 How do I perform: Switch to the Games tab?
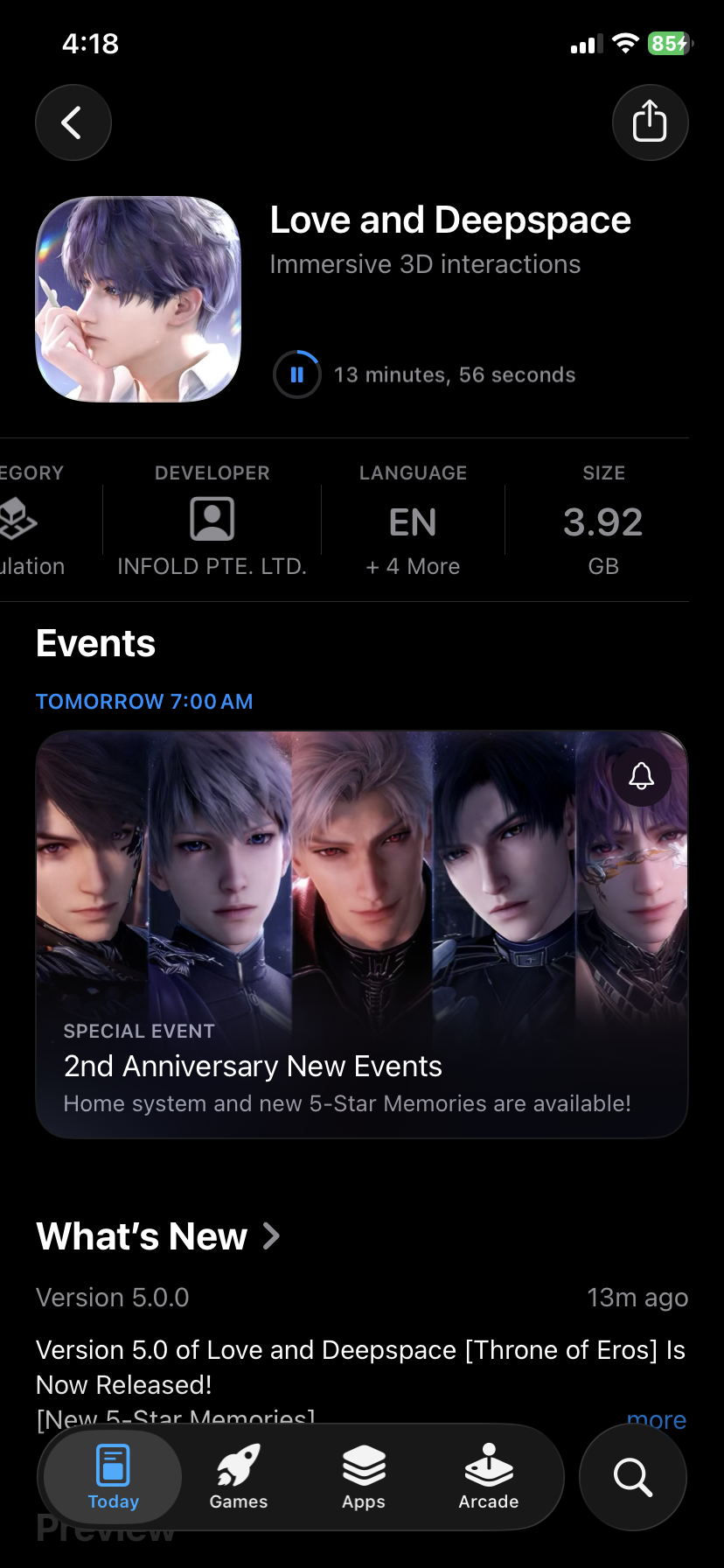[239, 1477]
